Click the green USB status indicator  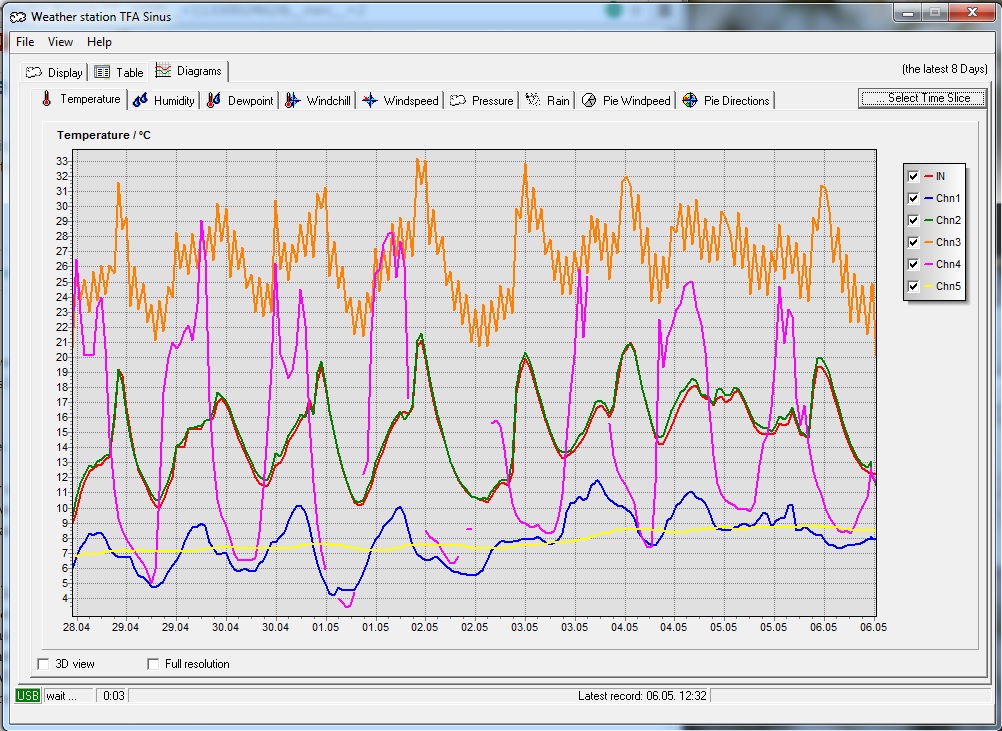click(27, 696)
